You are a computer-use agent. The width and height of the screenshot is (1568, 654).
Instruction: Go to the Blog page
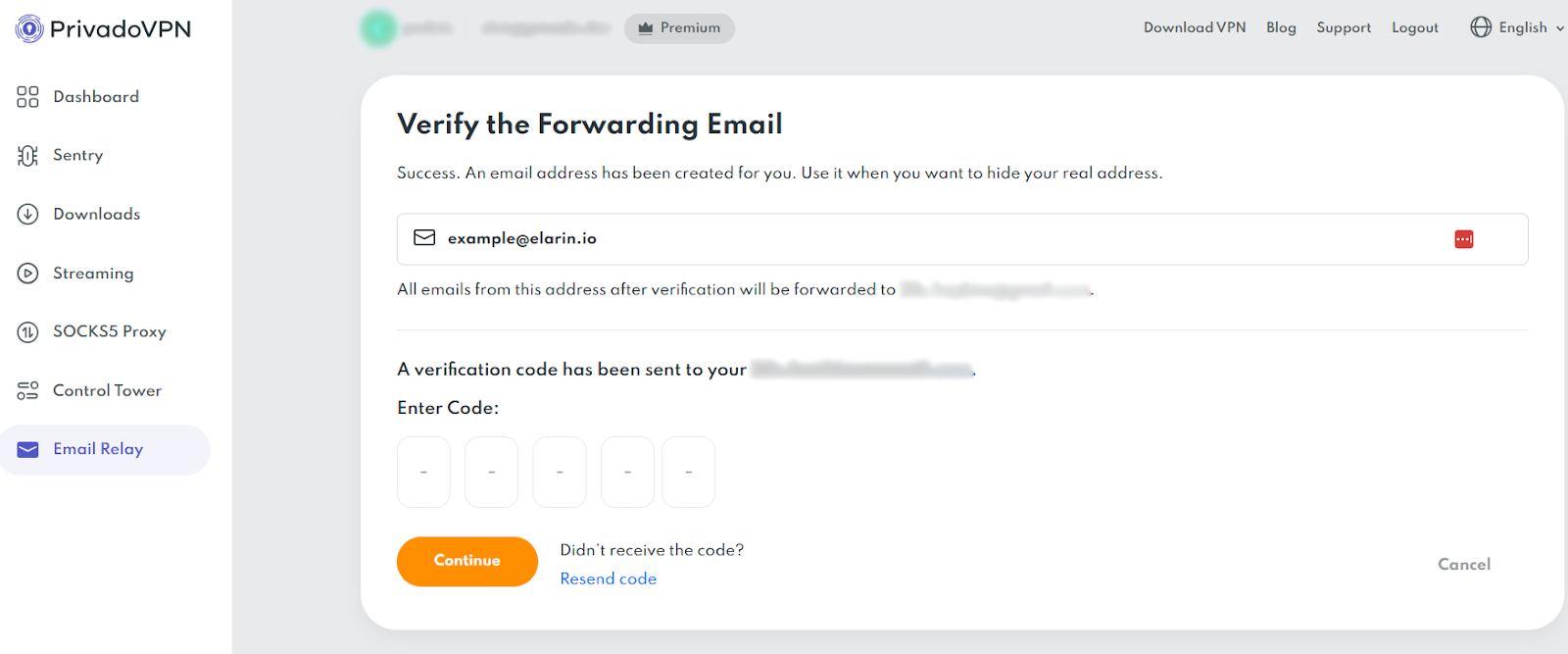coord(1280,27)
